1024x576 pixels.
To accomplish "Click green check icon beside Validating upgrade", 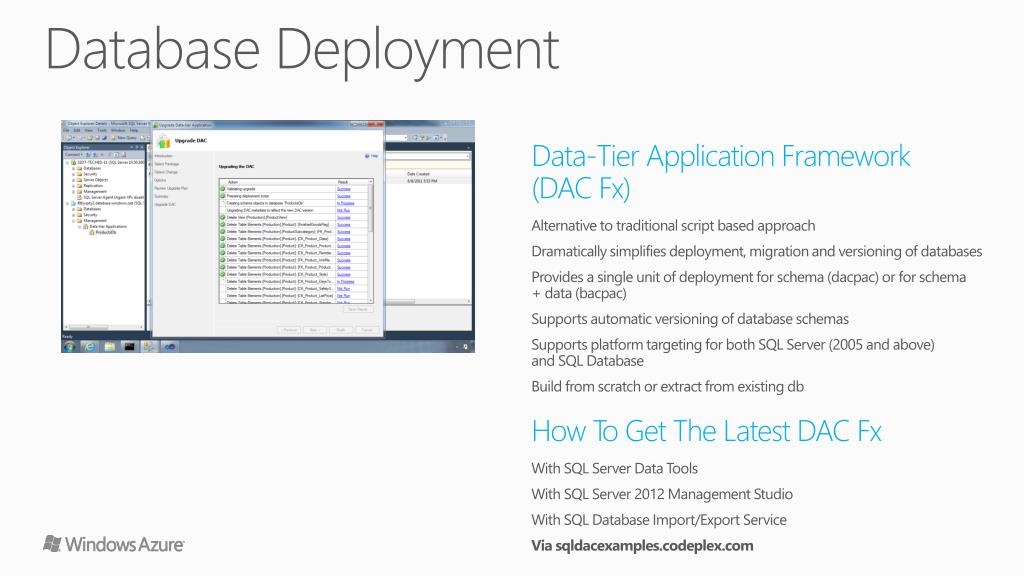I will click(x=222, y=189).
